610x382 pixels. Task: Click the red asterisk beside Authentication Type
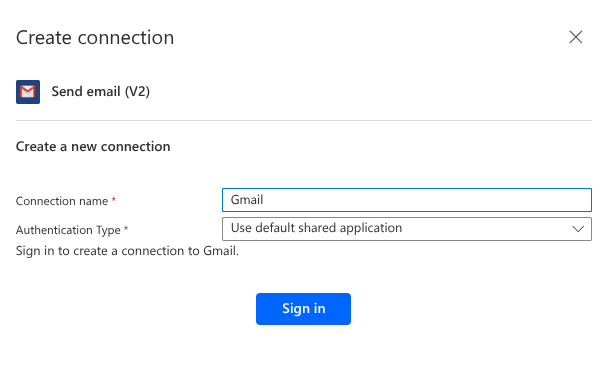coord(126,228)
